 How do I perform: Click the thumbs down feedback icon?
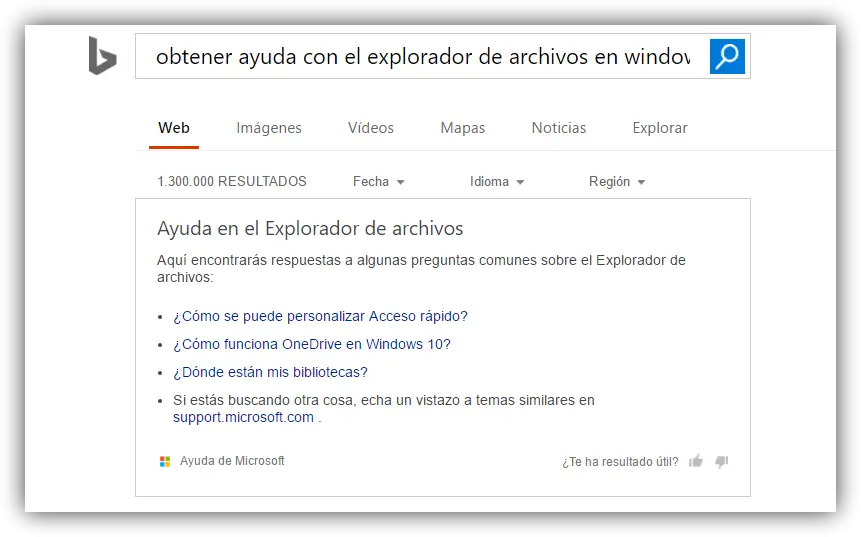pyautogui.click(x=722, y=461)
